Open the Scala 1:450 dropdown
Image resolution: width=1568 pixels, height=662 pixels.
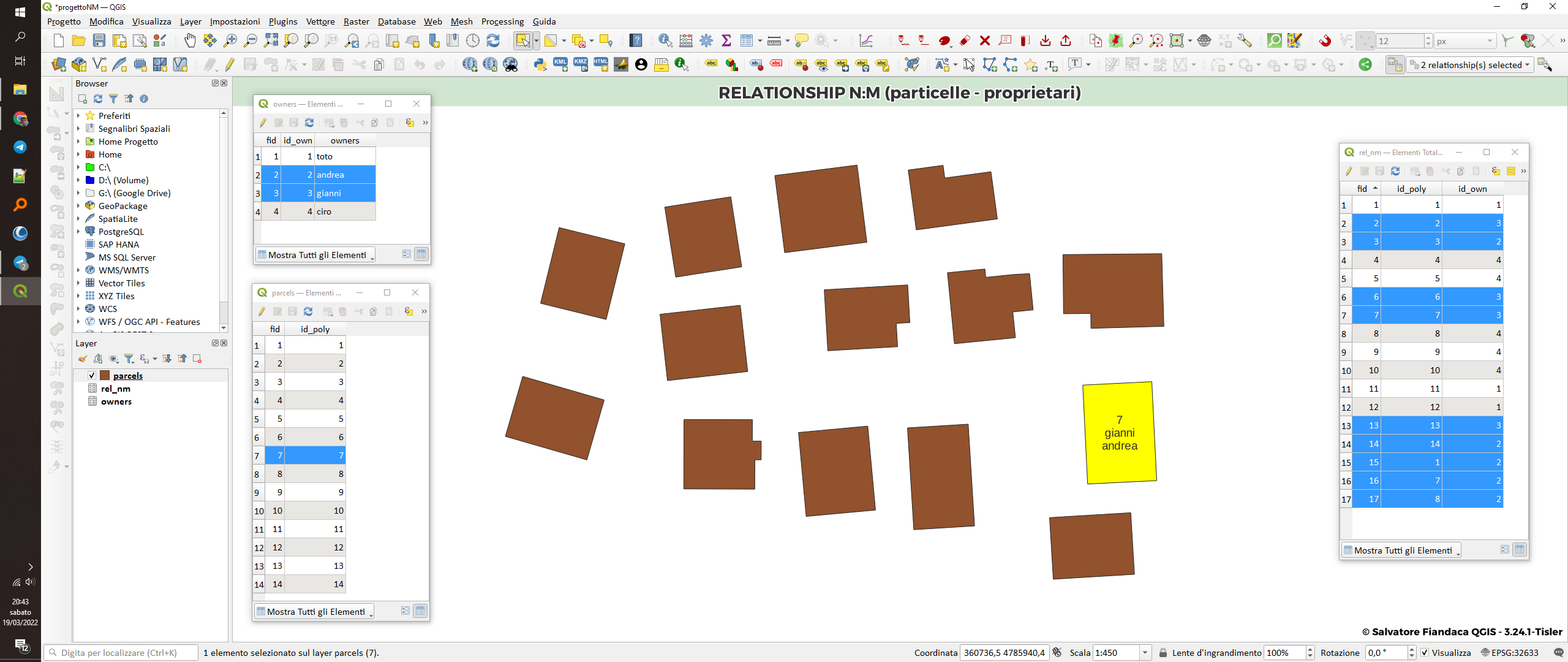pos(1145,653)
